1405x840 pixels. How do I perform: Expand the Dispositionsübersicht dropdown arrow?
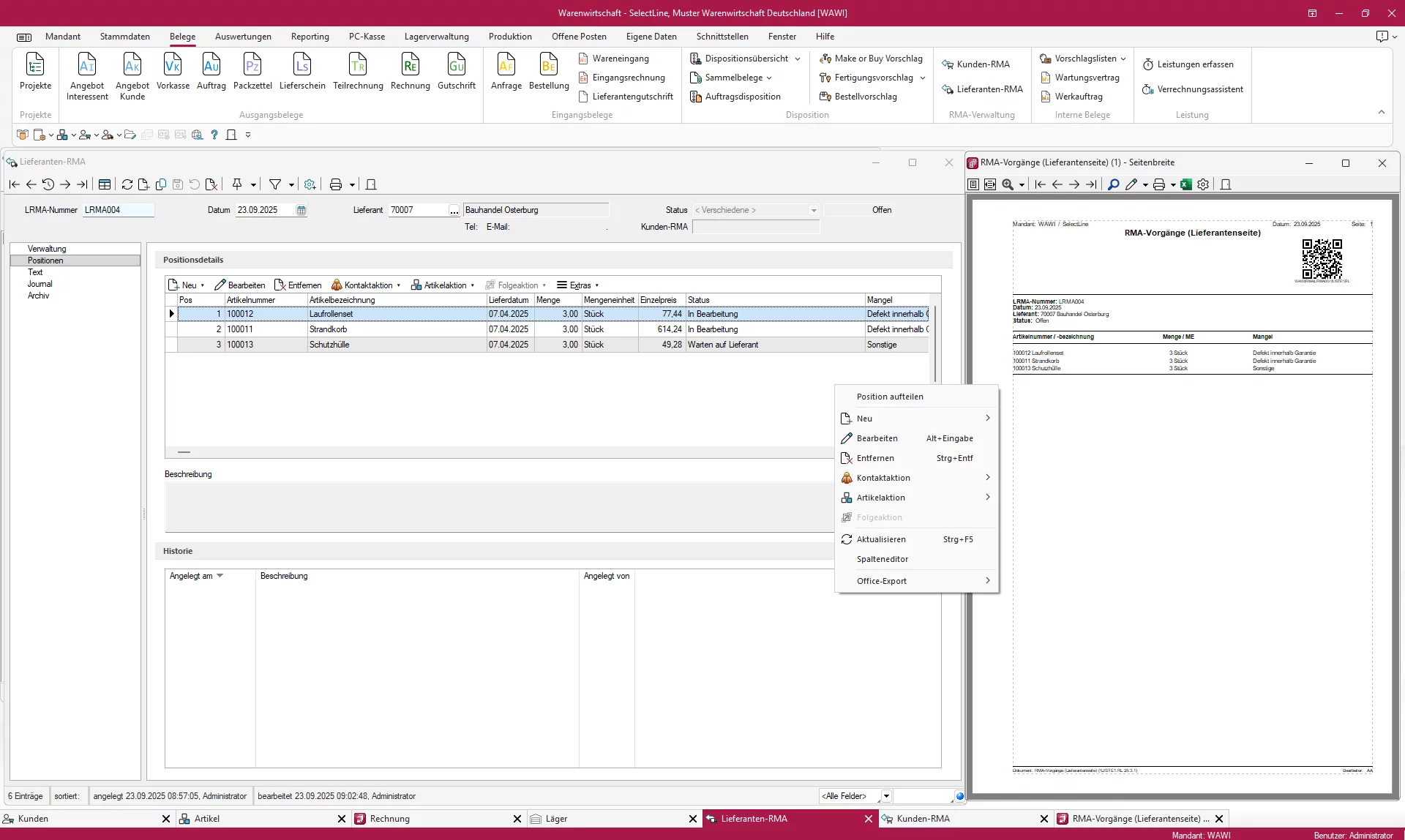pos(798,59)
